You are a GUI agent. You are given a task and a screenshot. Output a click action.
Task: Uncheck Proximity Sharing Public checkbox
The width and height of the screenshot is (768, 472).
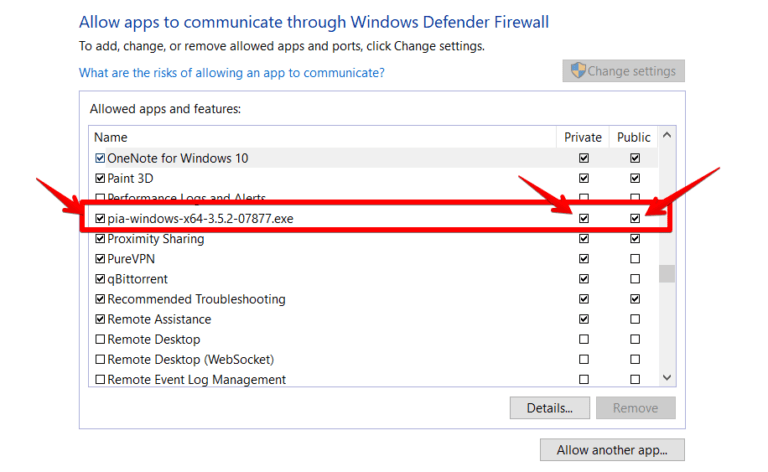click(634, 239)
